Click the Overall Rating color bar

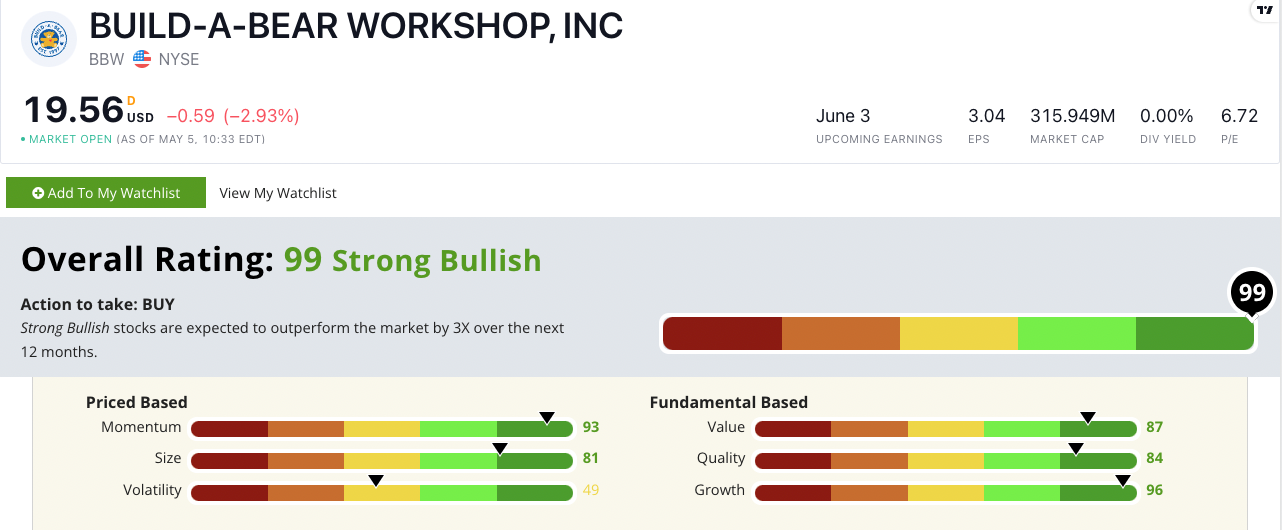coord(958,334)
